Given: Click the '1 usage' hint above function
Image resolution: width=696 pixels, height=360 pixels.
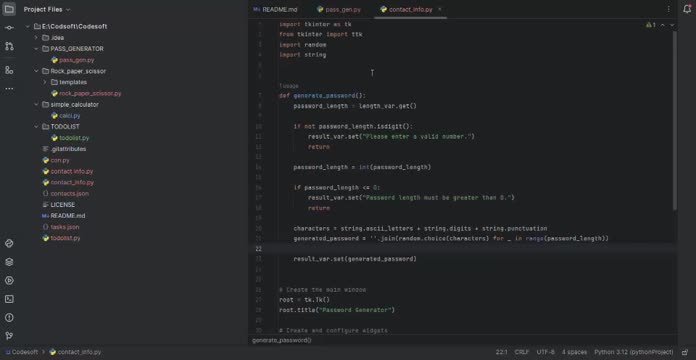Looking at the screenshot, I should [289, 86].
